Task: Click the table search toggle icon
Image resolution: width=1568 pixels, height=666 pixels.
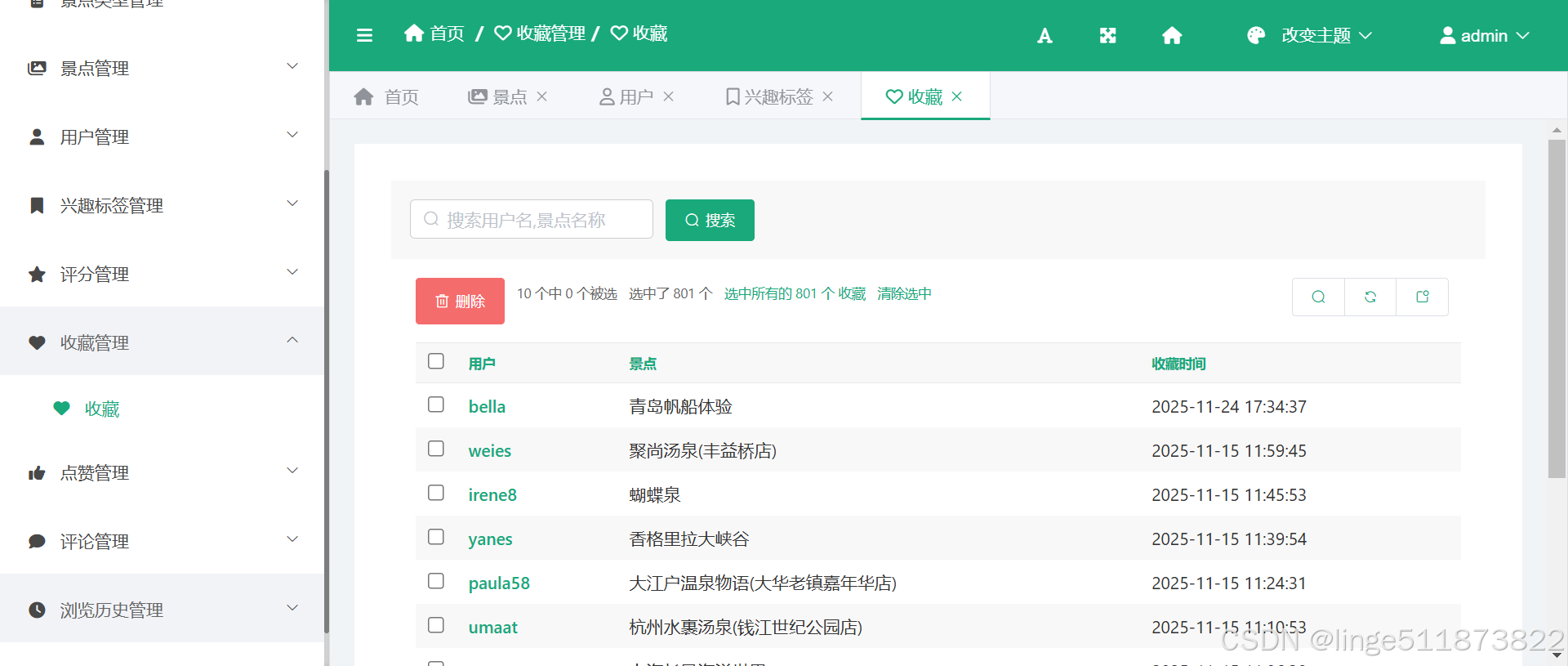Action: (1318, 297)
